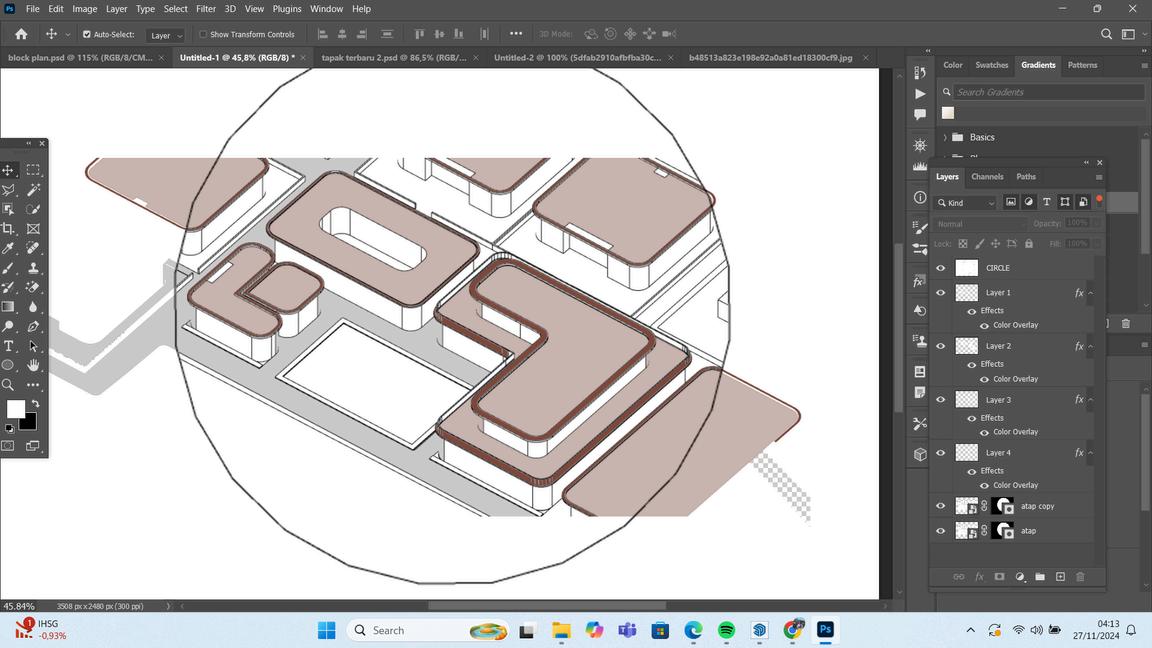Create a new layer from Layers panel

click(x=1060, y=577)
